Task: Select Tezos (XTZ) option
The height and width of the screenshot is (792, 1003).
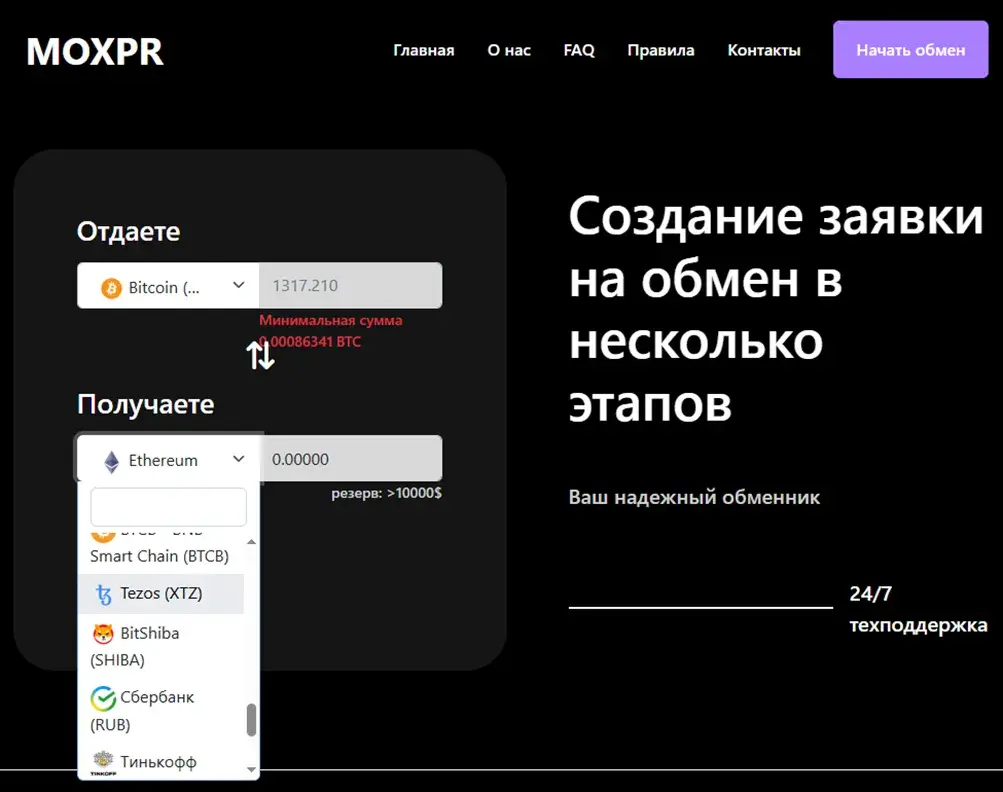Action: tap(161, 594)
